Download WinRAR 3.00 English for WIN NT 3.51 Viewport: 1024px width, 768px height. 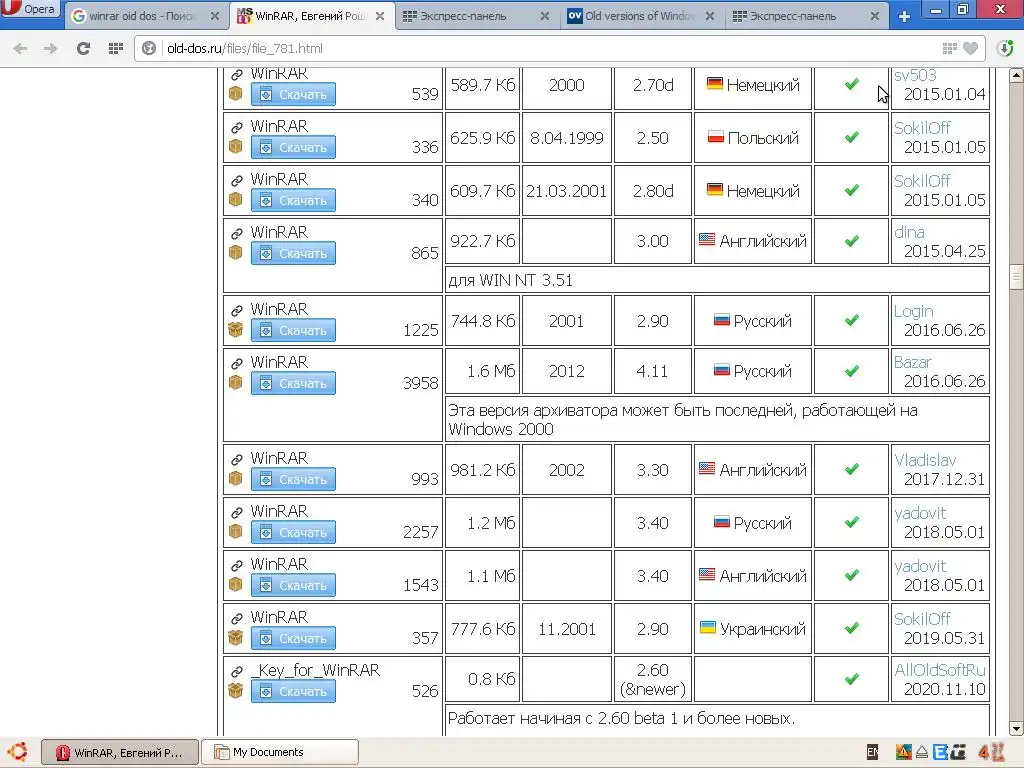coord(293,253)
